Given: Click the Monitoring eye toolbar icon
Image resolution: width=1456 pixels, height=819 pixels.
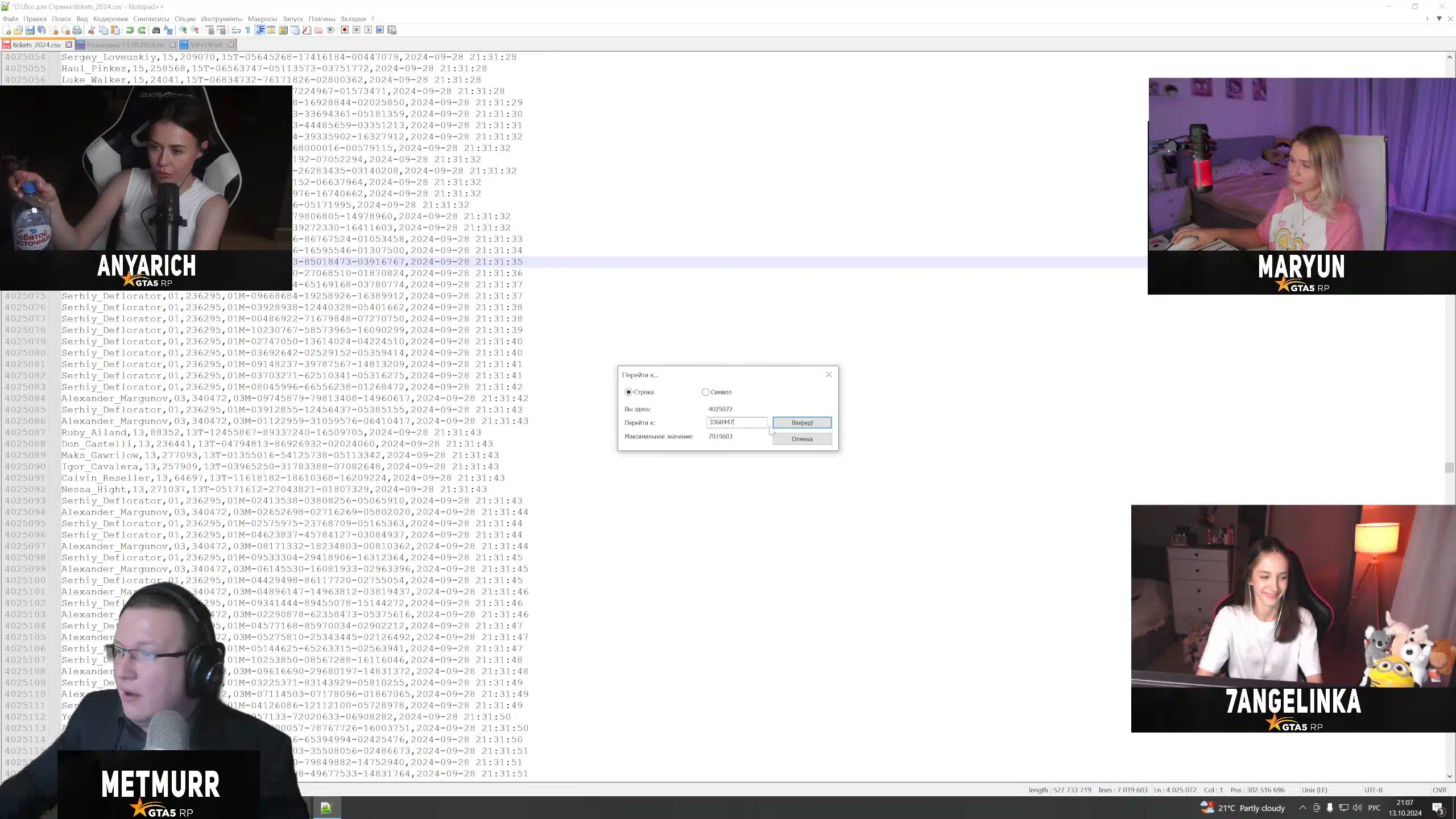Looking at the screenshot, I should 330,30.
